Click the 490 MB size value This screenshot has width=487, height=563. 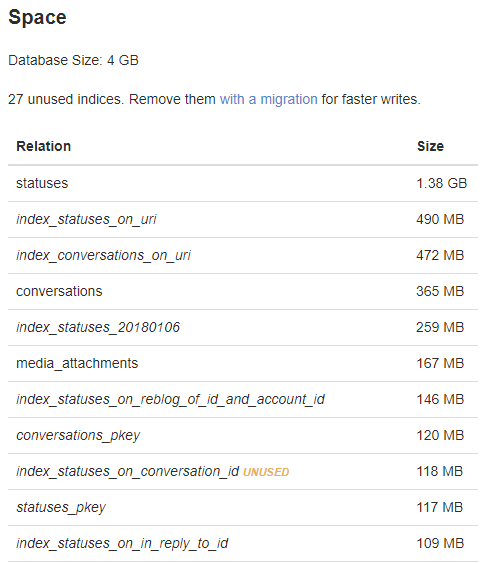440,219
